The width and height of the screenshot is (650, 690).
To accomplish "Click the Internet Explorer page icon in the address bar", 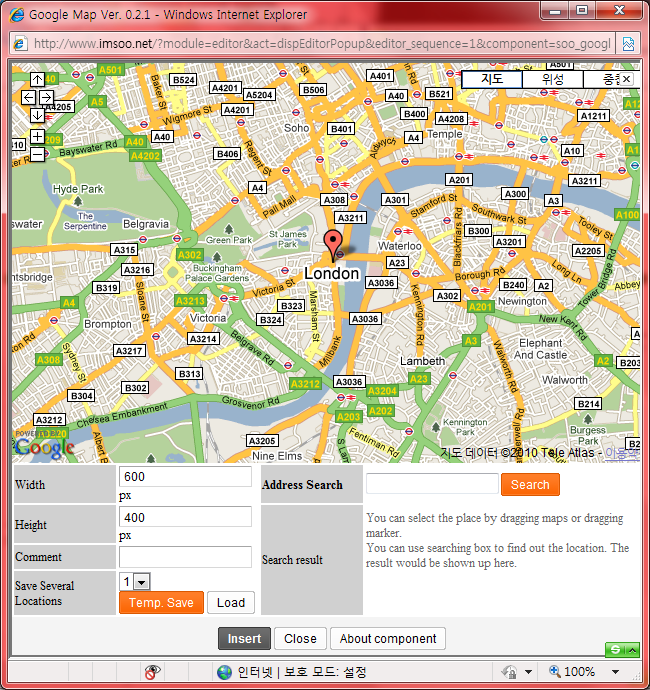I will [x=19, y=44].
